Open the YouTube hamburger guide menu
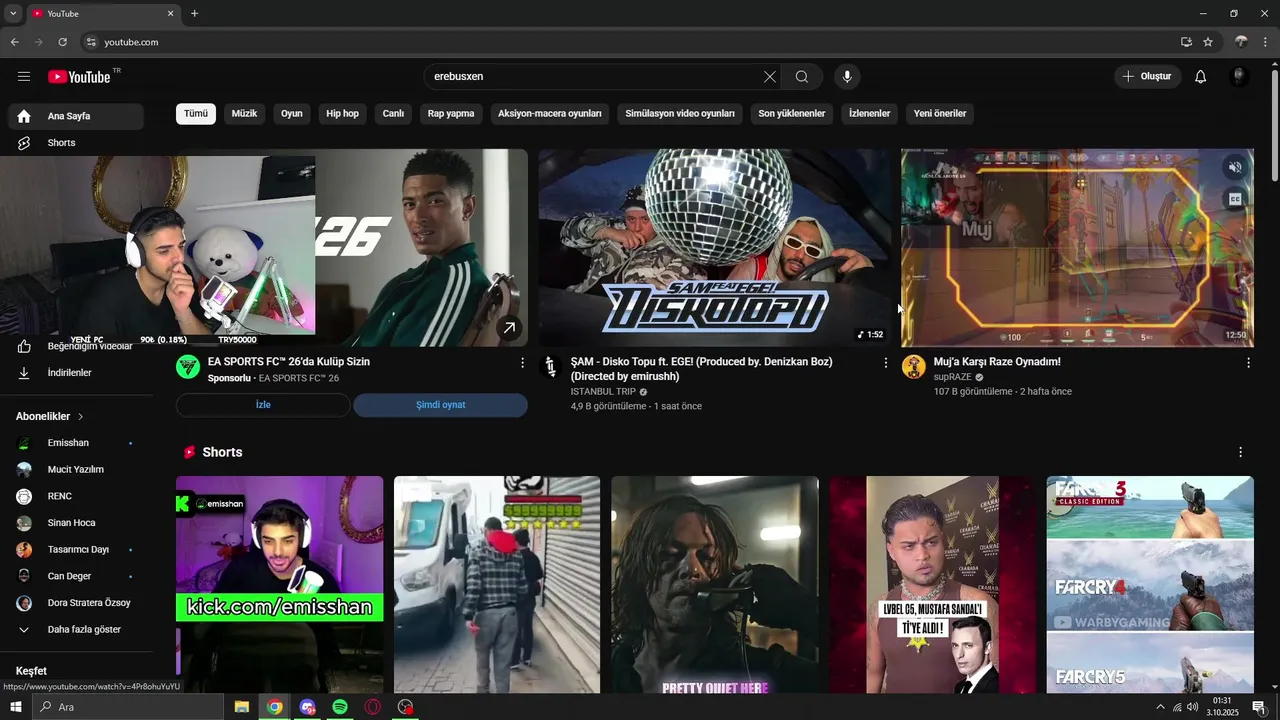Viewport: 1280px width, 720px height. tap(24, 77)
